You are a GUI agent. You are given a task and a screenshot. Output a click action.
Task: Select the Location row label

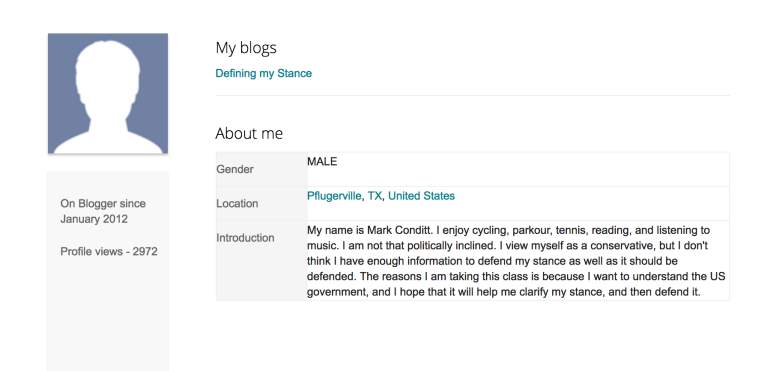237,203
